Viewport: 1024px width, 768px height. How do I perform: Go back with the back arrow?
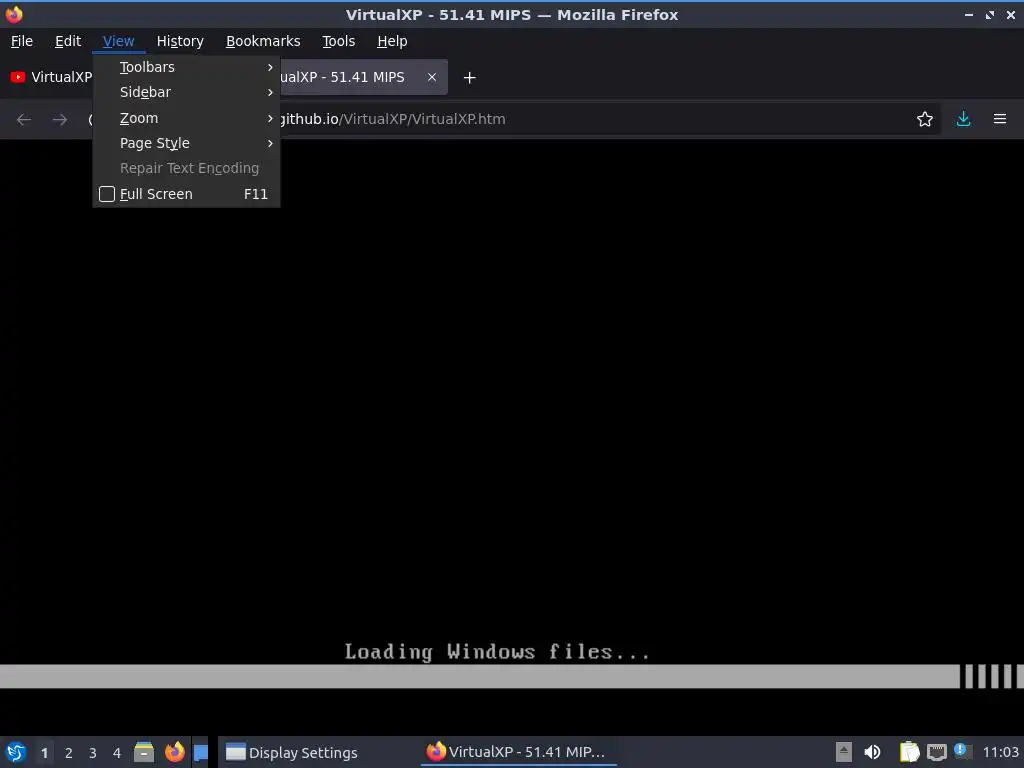coord(24,119)
